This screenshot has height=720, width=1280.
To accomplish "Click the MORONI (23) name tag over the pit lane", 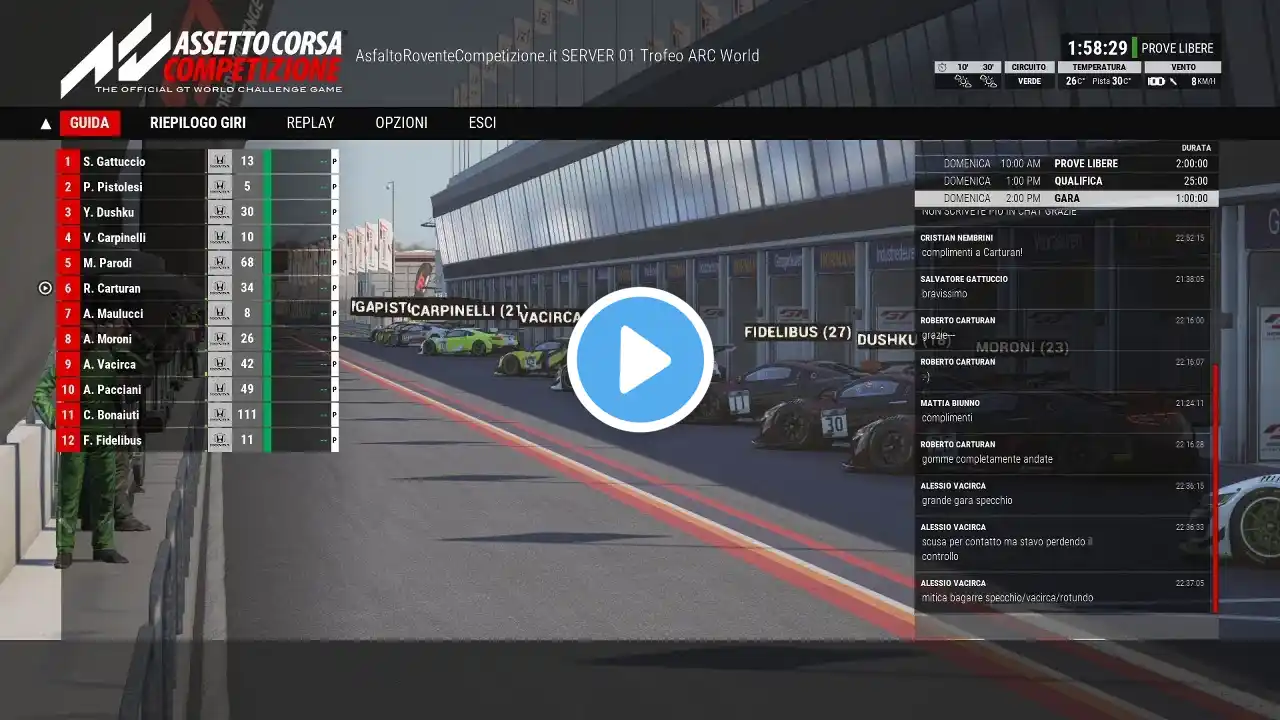I will 1022,348.
